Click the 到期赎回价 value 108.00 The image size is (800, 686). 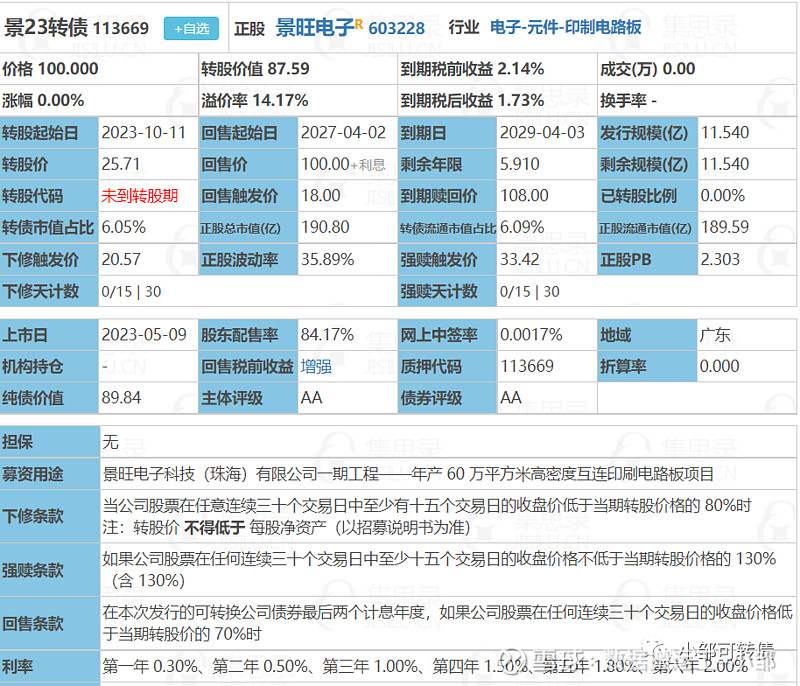point(524,196)
